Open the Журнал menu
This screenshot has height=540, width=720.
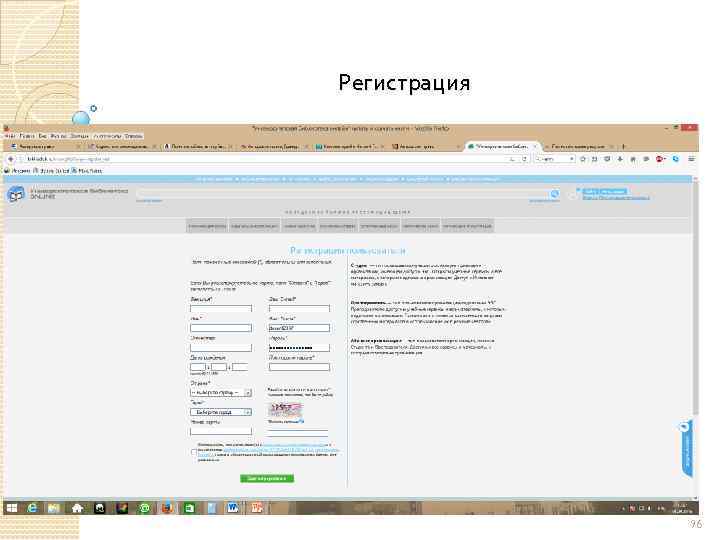pyautogui.click(x=58, y=136)
